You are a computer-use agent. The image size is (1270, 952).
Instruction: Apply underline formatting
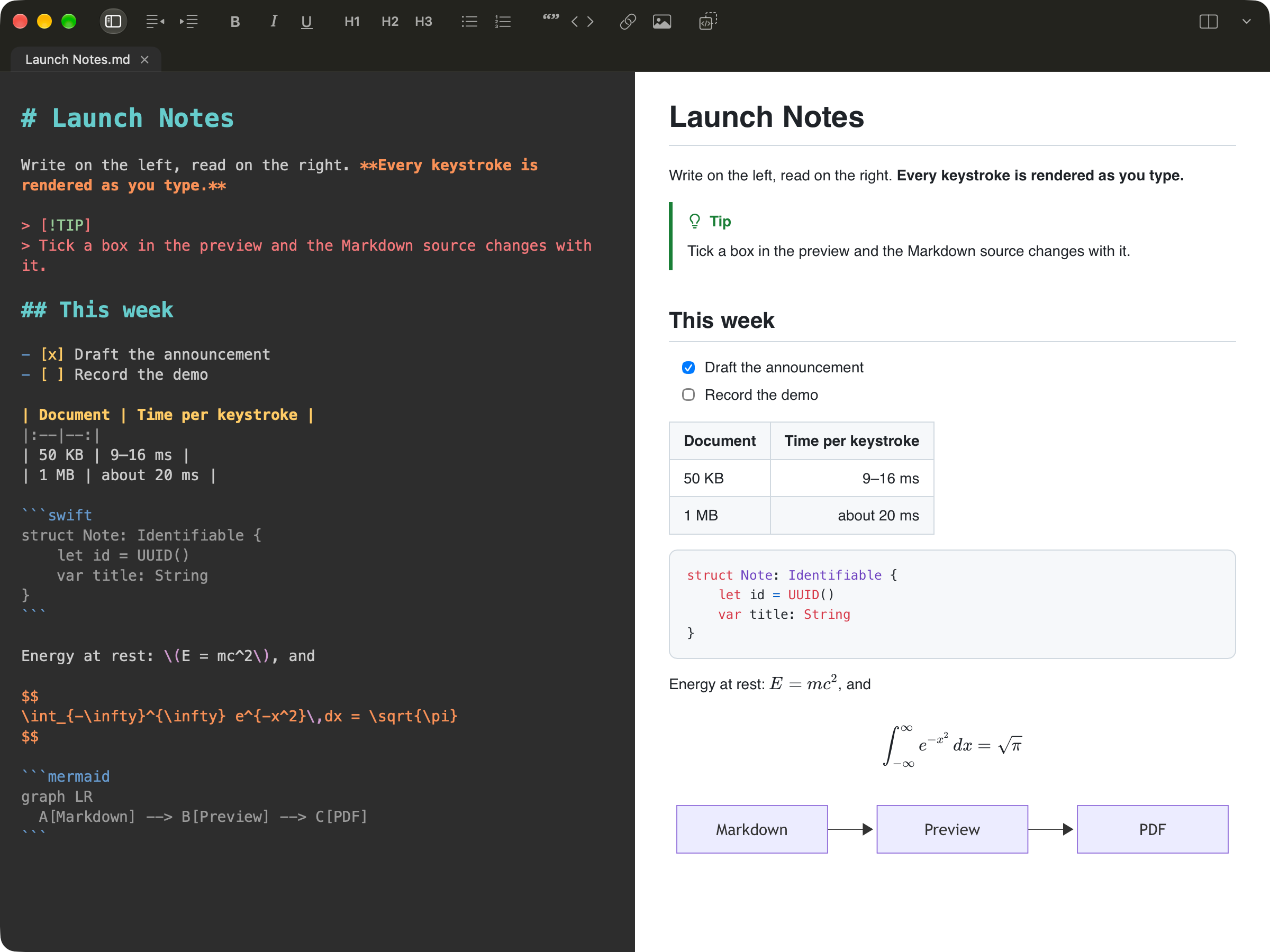[x=306, y=22]
